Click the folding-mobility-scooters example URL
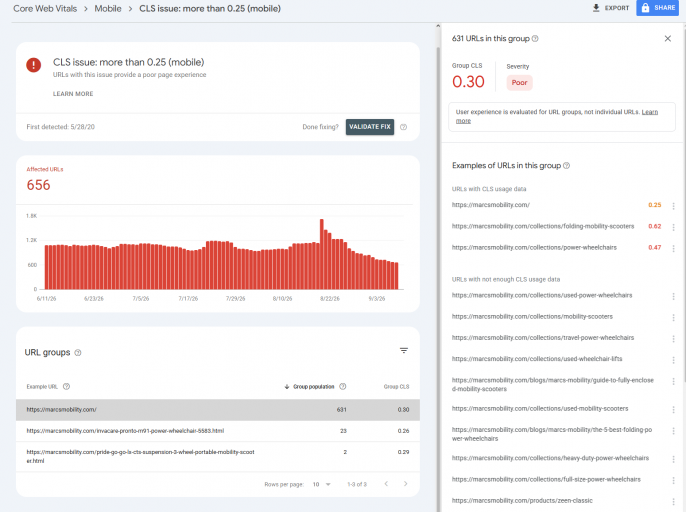The height and width of the screenshot is (512, 686). click(x=543, y=226)
